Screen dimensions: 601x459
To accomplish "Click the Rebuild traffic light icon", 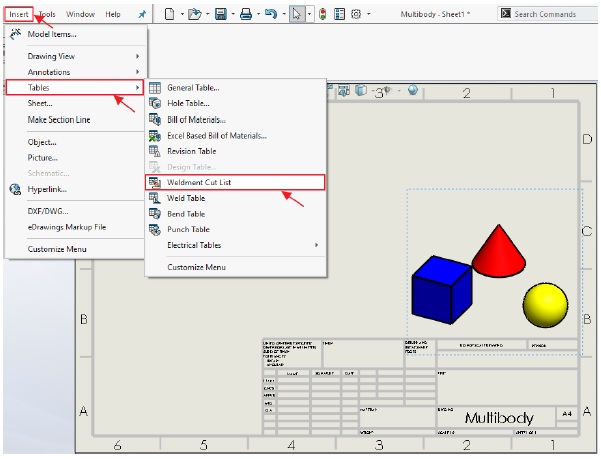I will [323, 14].
